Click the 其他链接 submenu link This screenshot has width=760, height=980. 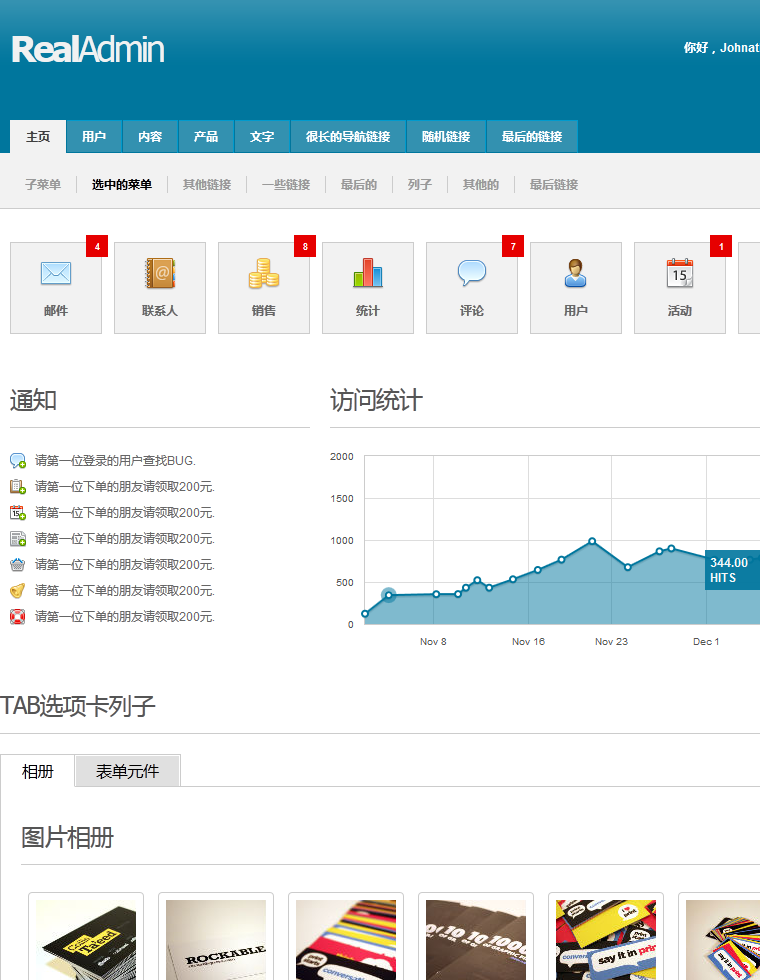(207, 184)
